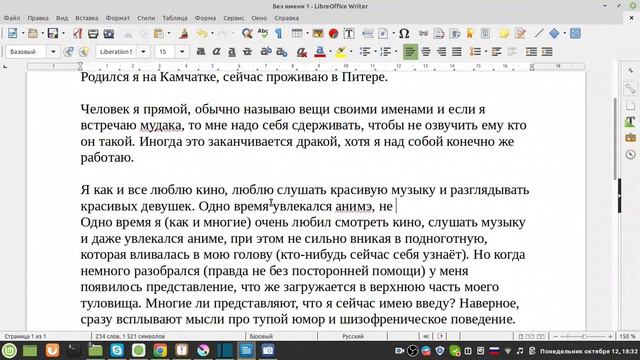The height and width of the screenshot is (360, 640).
Task: Insert a text box (T icon)
Action: (349, 33)
